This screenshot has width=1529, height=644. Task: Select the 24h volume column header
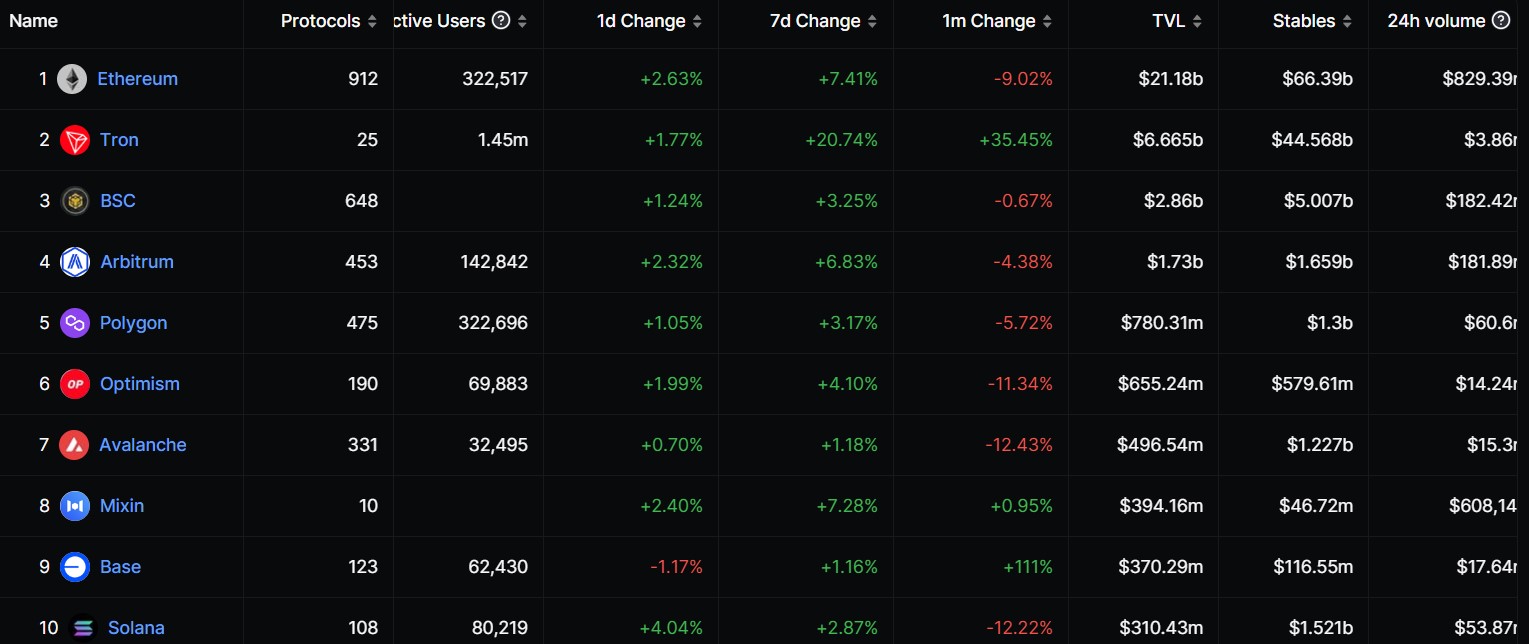point(1436,19)
